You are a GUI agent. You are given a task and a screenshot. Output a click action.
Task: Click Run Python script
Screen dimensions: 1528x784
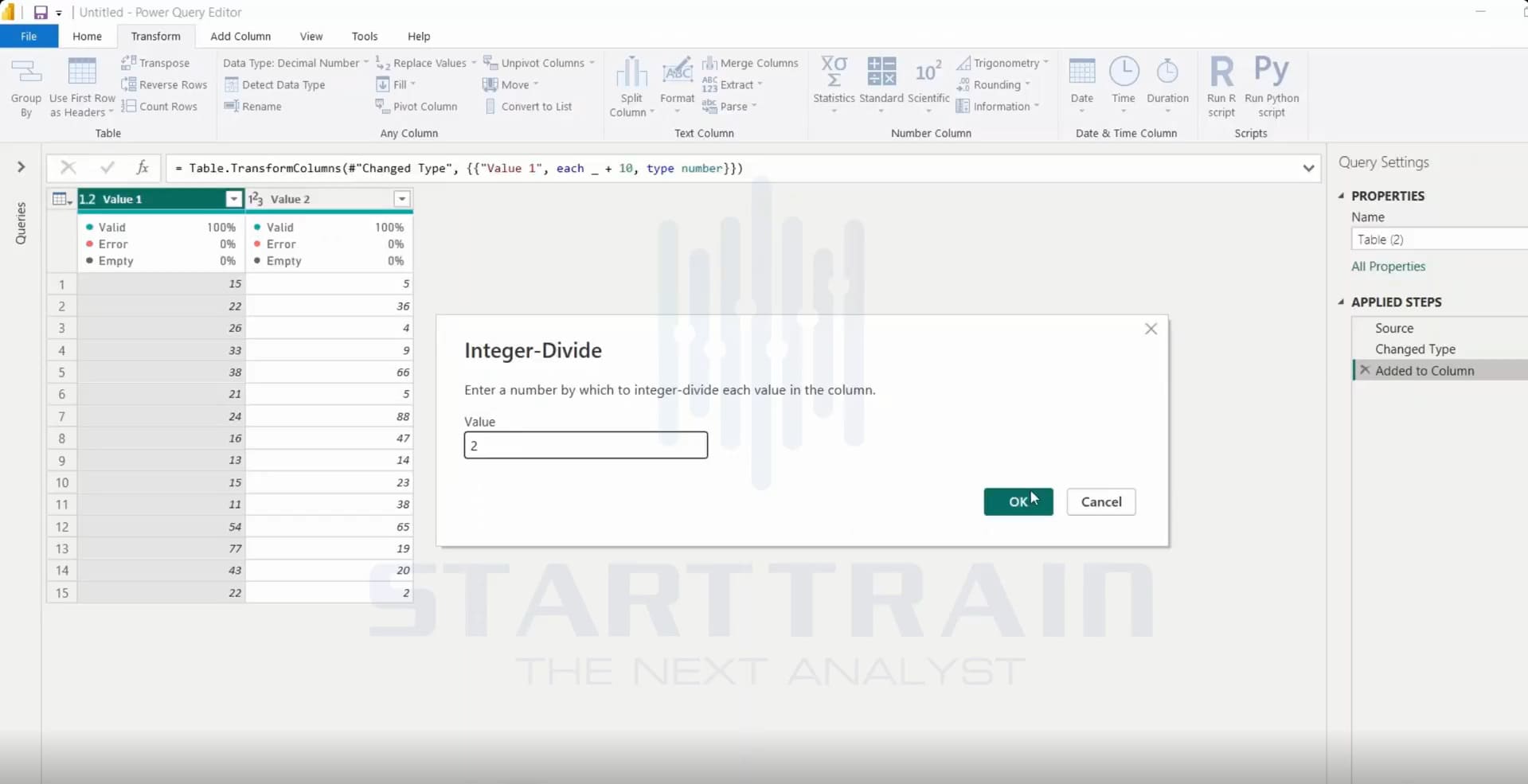pos(1272,88)
